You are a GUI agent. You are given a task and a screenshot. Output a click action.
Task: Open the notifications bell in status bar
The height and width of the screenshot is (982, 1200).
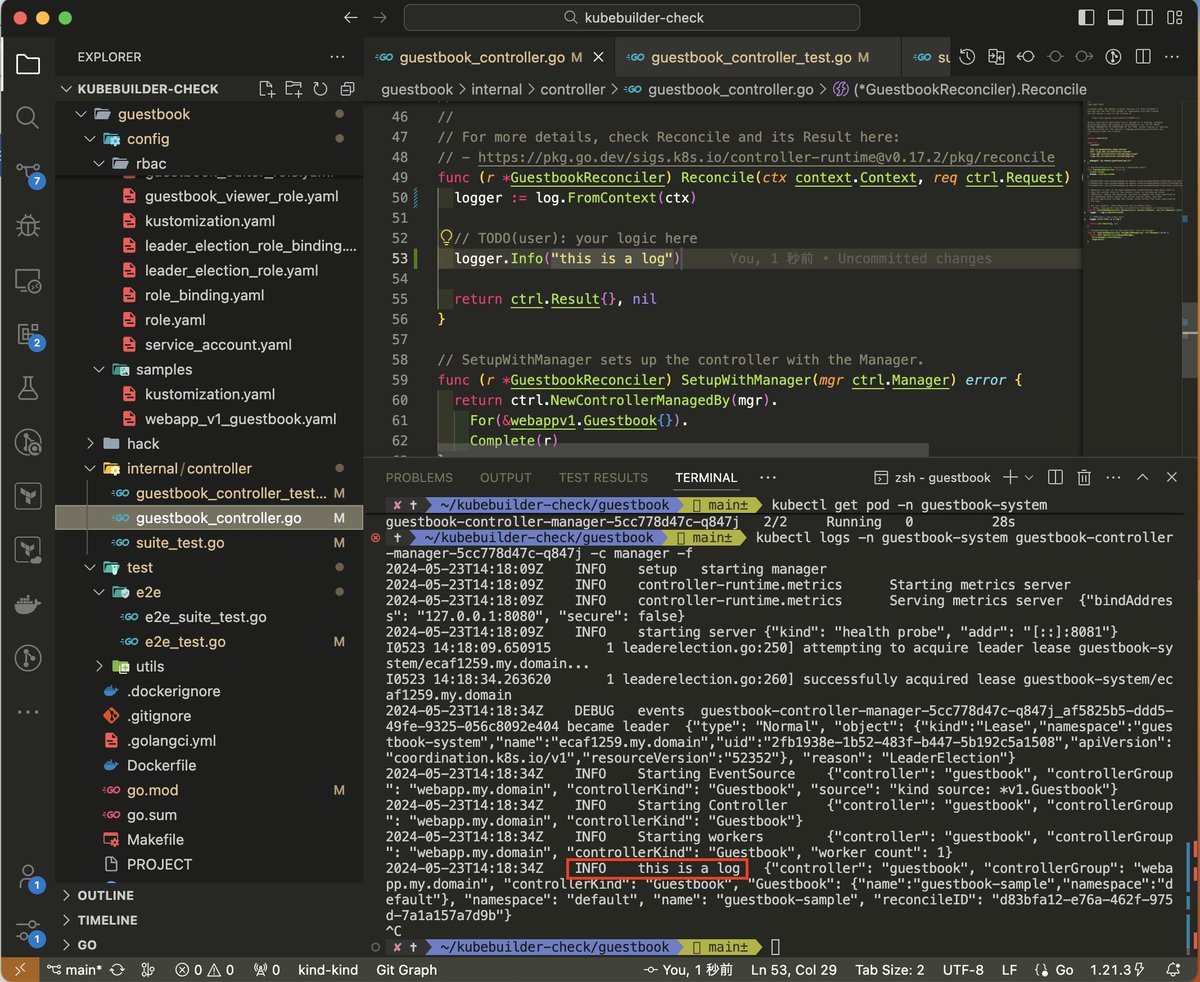[1175, 970]
